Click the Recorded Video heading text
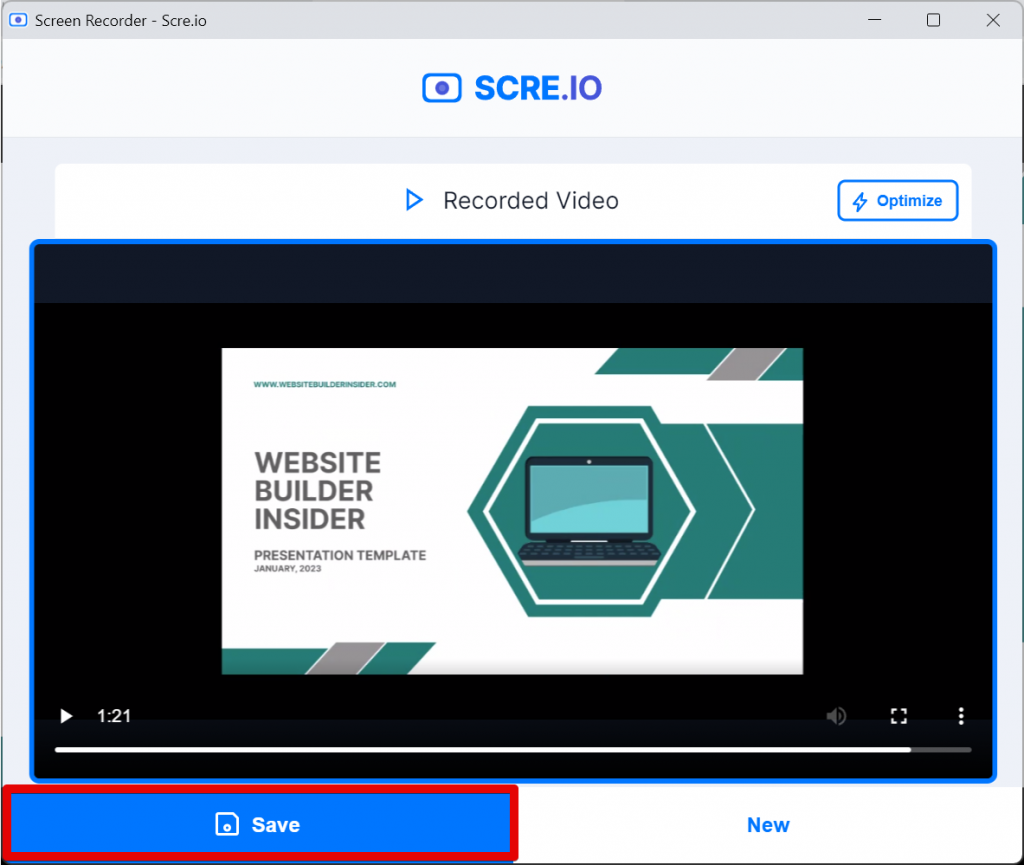 coord(531,200)
